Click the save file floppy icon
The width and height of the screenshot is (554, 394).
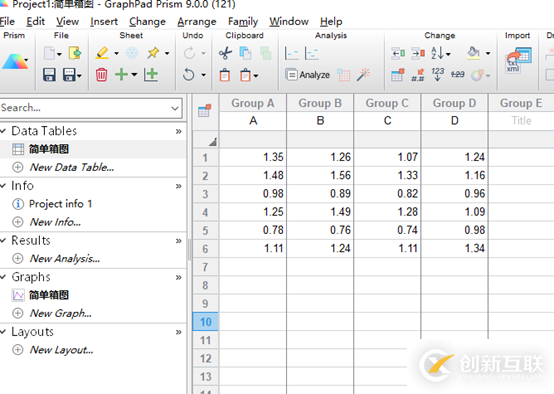pos(49,75)
